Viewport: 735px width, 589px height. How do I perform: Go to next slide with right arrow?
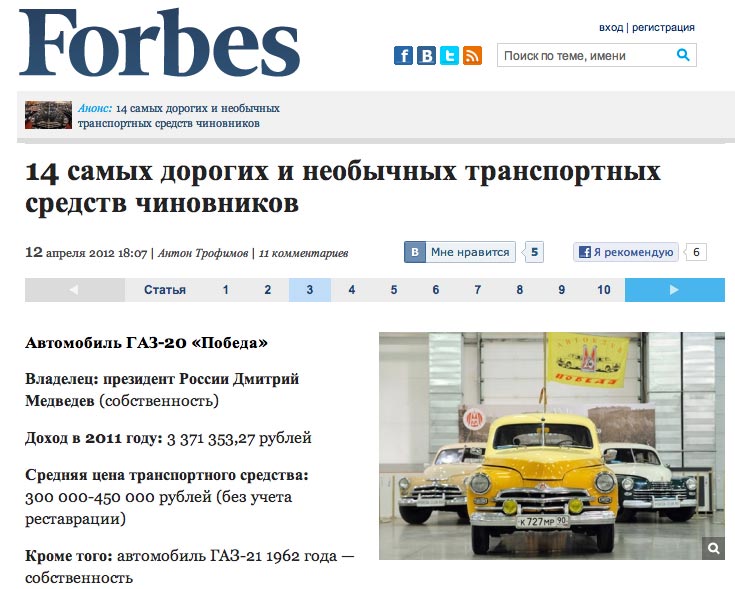pos(675,290)
